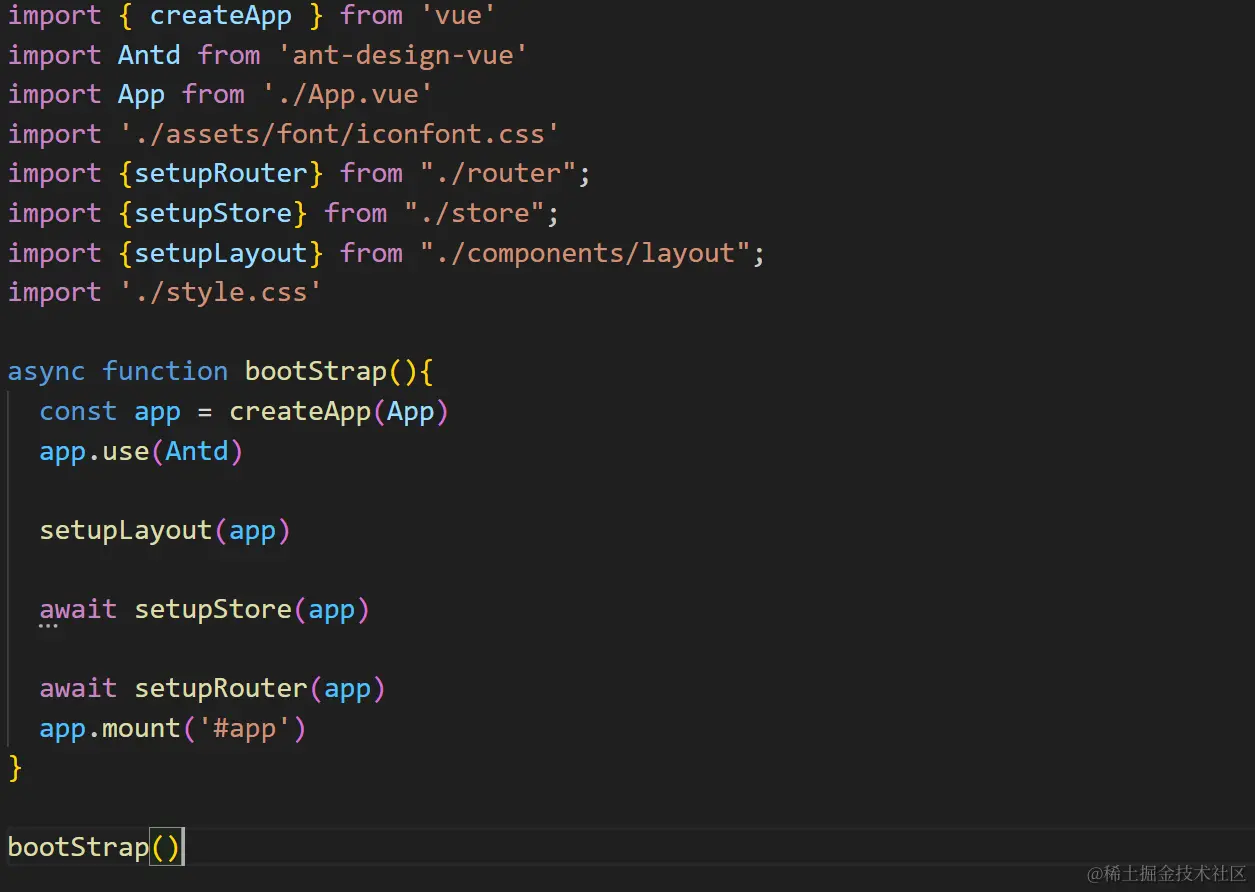Click await before setupStore(app)

point(78,610)
